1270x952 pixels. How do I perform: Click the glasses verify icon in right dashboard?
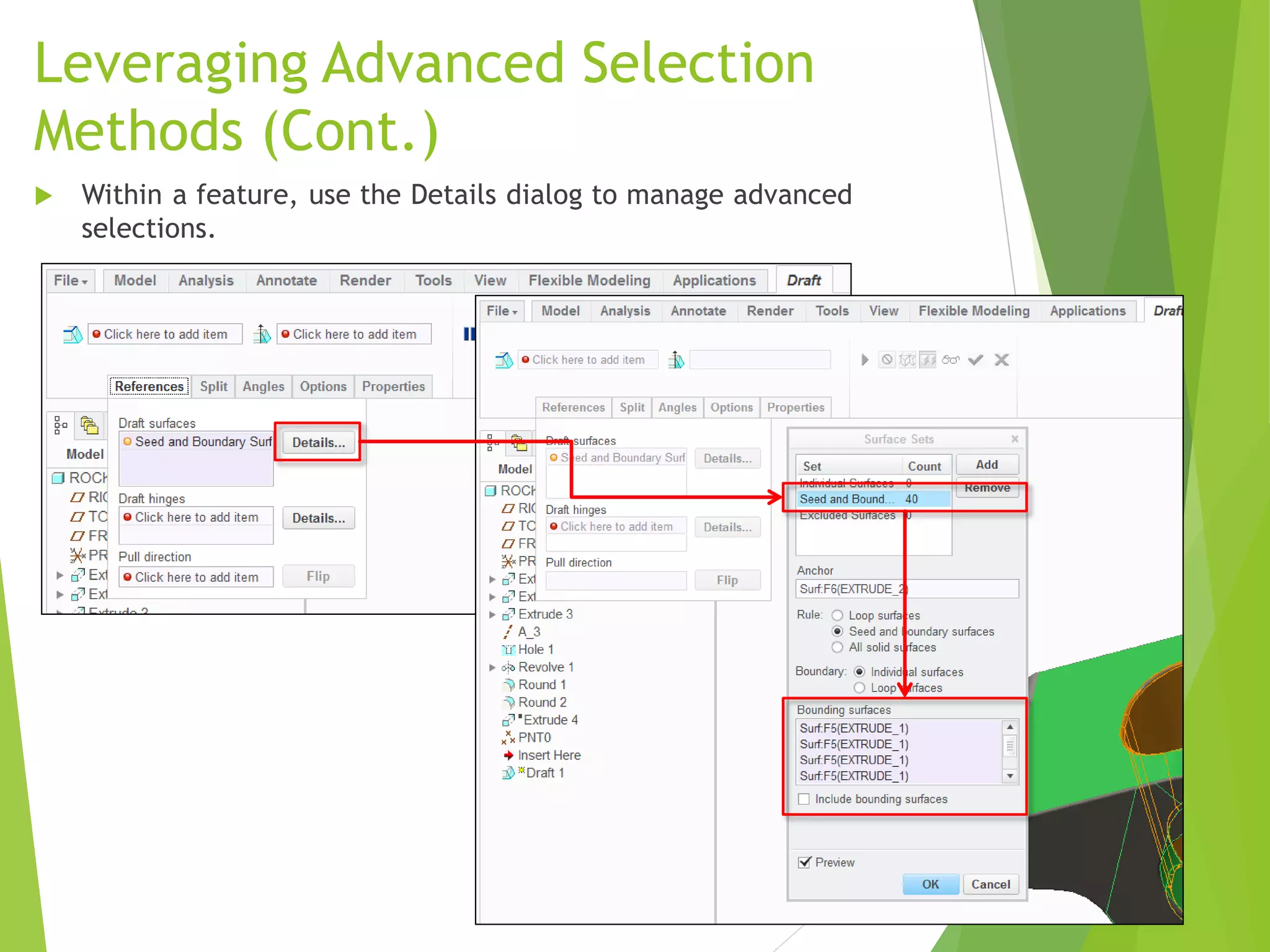[x=950, y=360]
